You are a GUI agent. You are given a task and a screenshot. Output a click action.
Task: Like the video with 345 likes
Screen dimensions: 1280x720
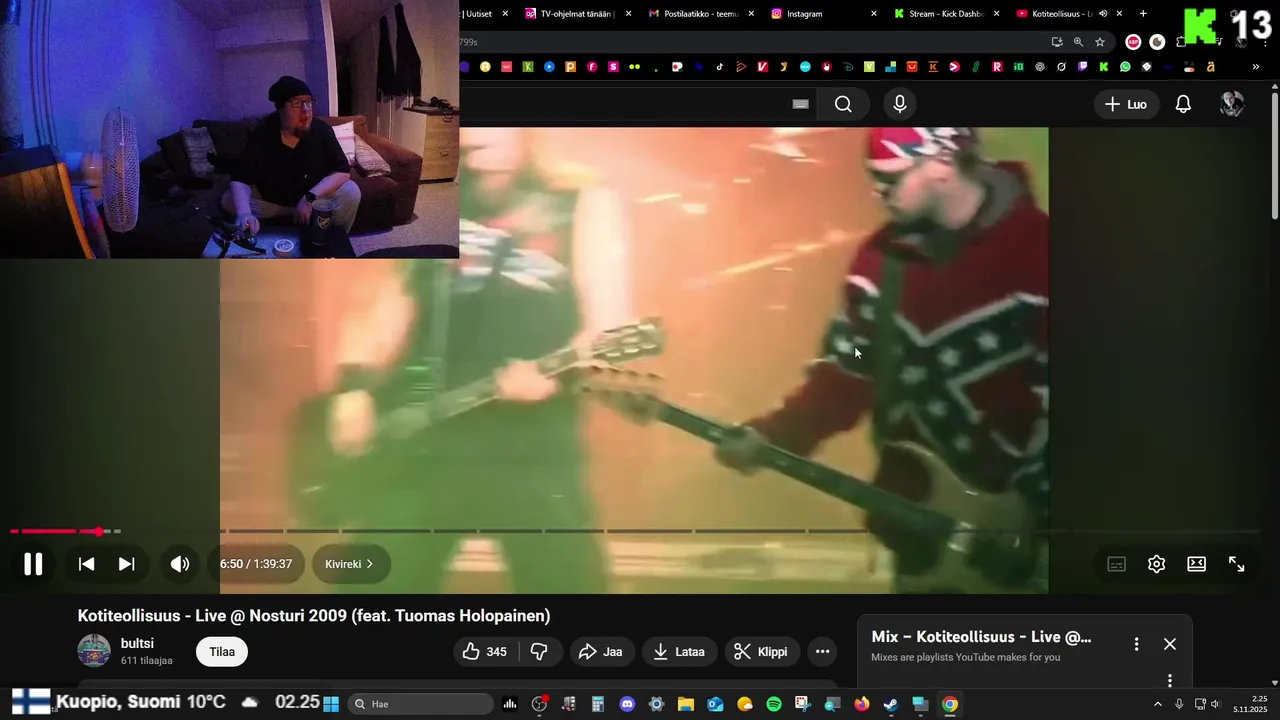tap(485, 652)
